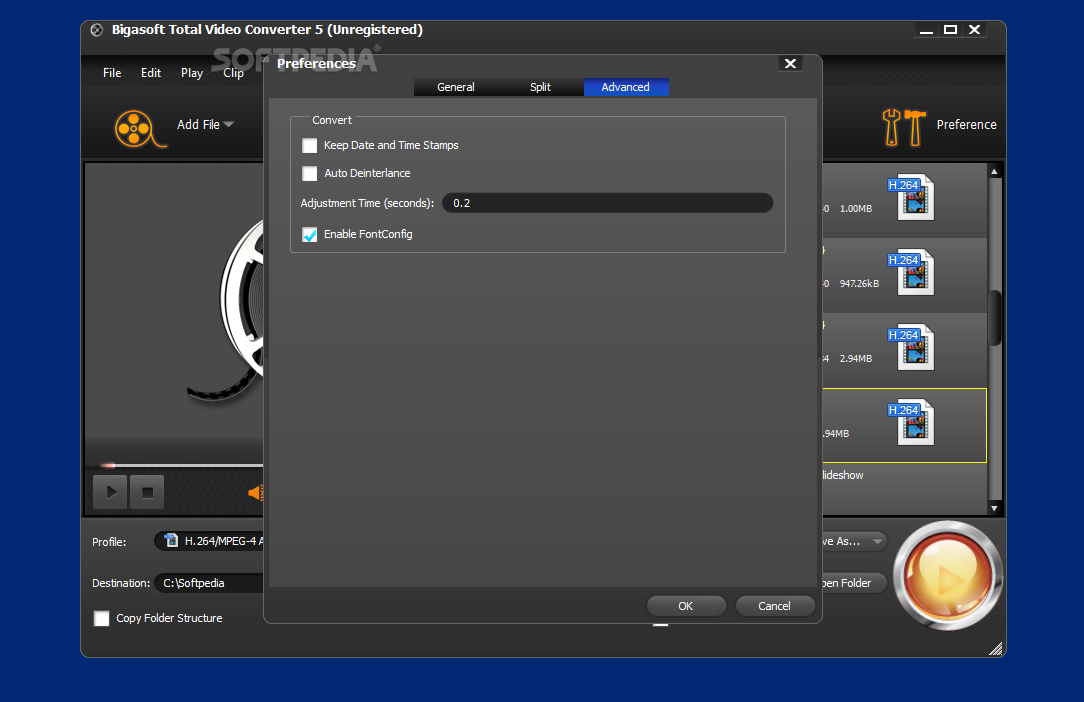Maximize the Bigasoft main window
The width and height of the screenshot is (1084, 702).
pyautogui.click(x=951, y=30)
